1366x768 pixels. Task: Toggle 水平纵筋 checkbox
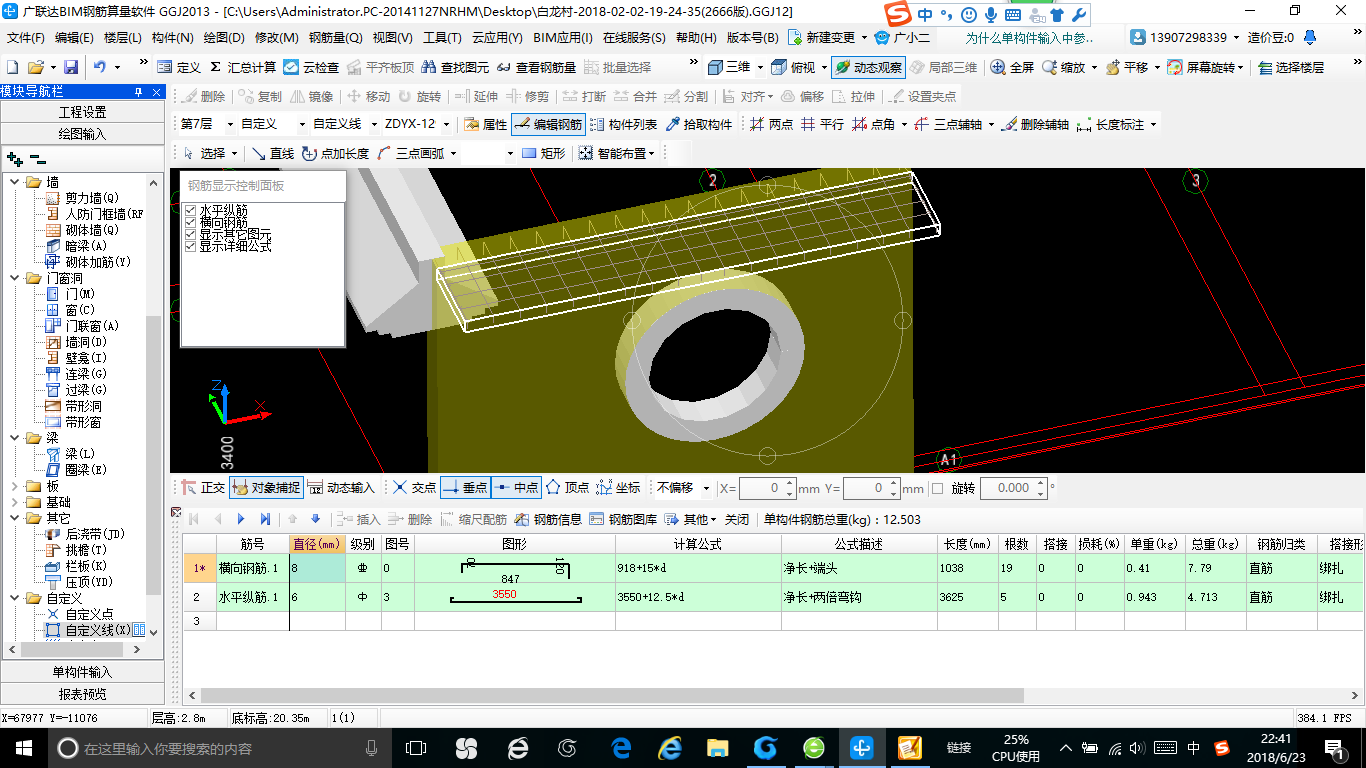190,210
